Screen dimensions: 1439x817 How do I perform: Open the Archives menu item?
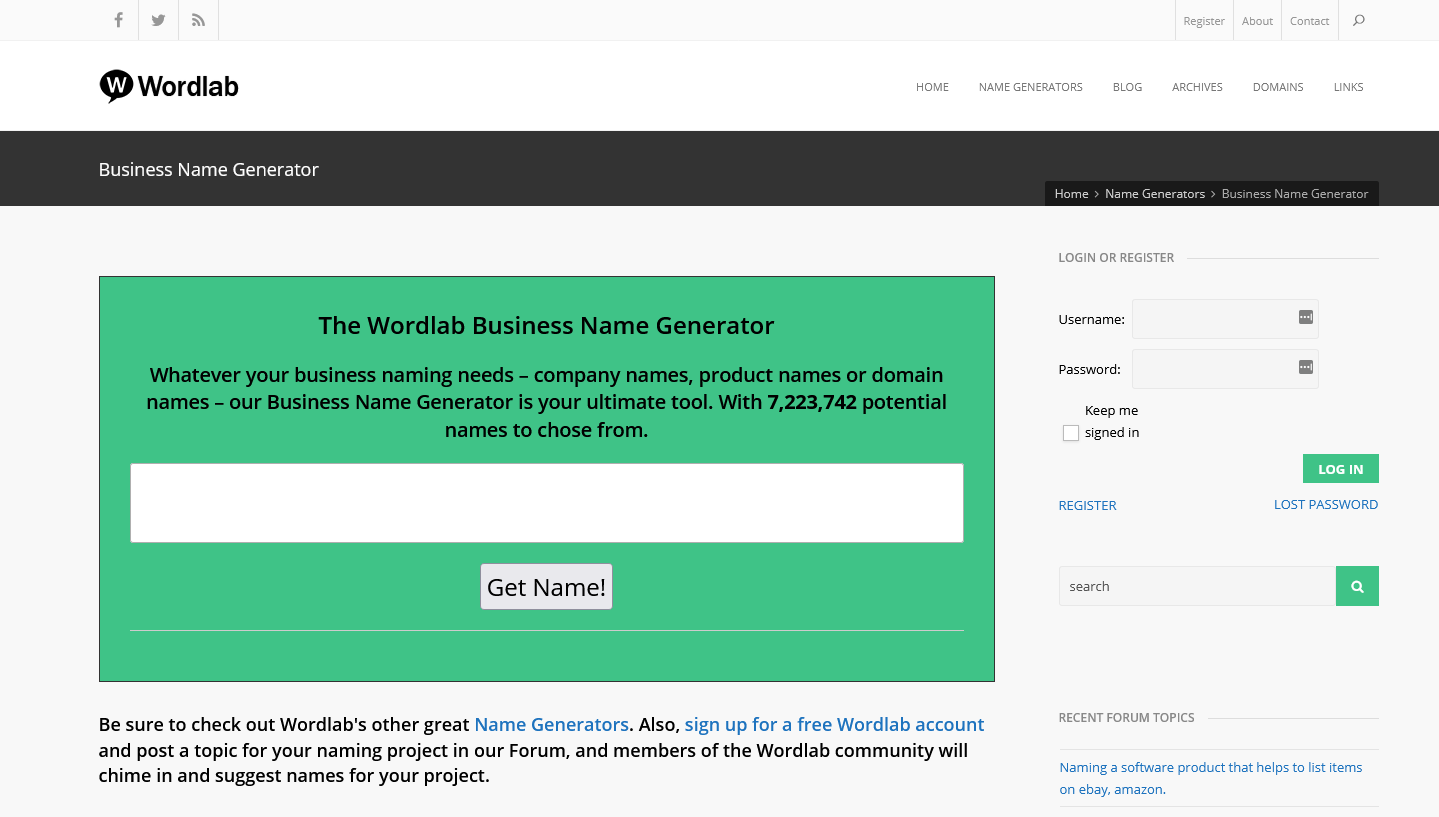[1197, 87]
